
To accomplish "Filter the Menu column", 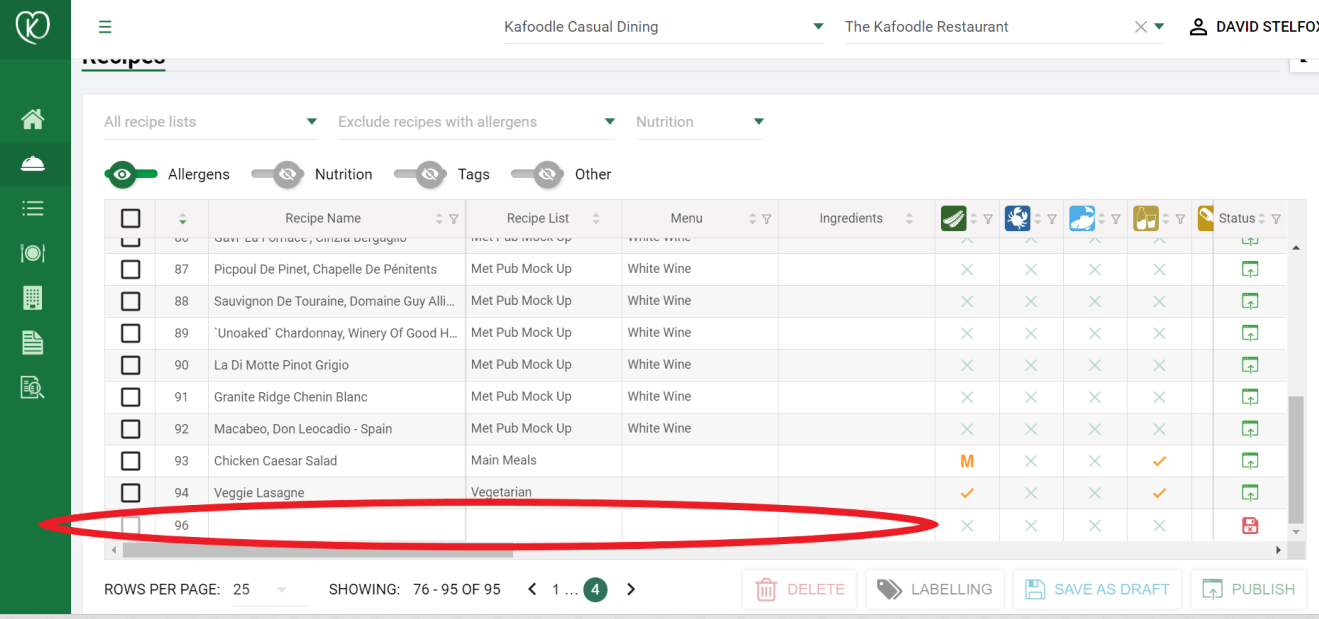I will [x=767, y=219].
